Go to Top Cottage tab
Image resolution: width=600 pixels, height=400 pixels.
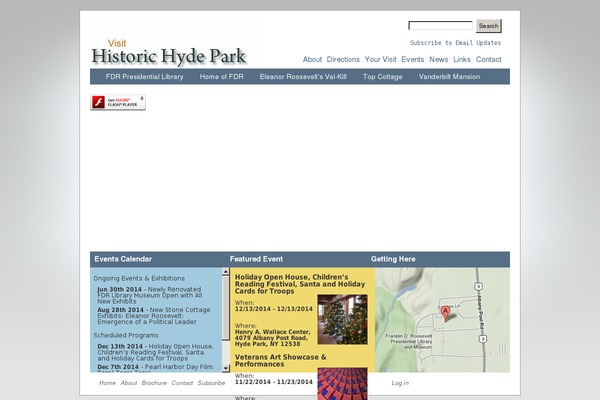click(382, 77)
